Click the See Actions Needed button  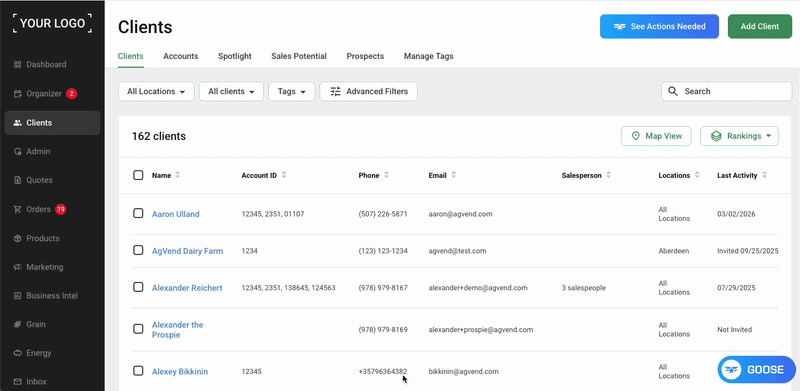(659, 27)
